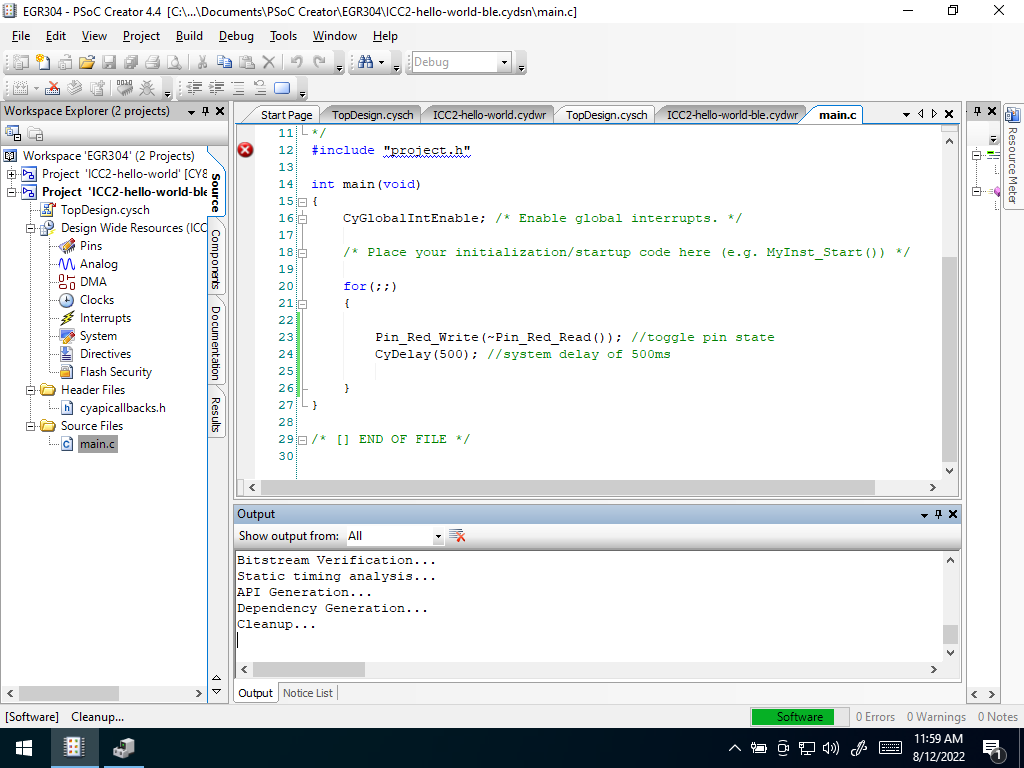
Task: Click the 0 Errors status indicator
Action: 875,717
